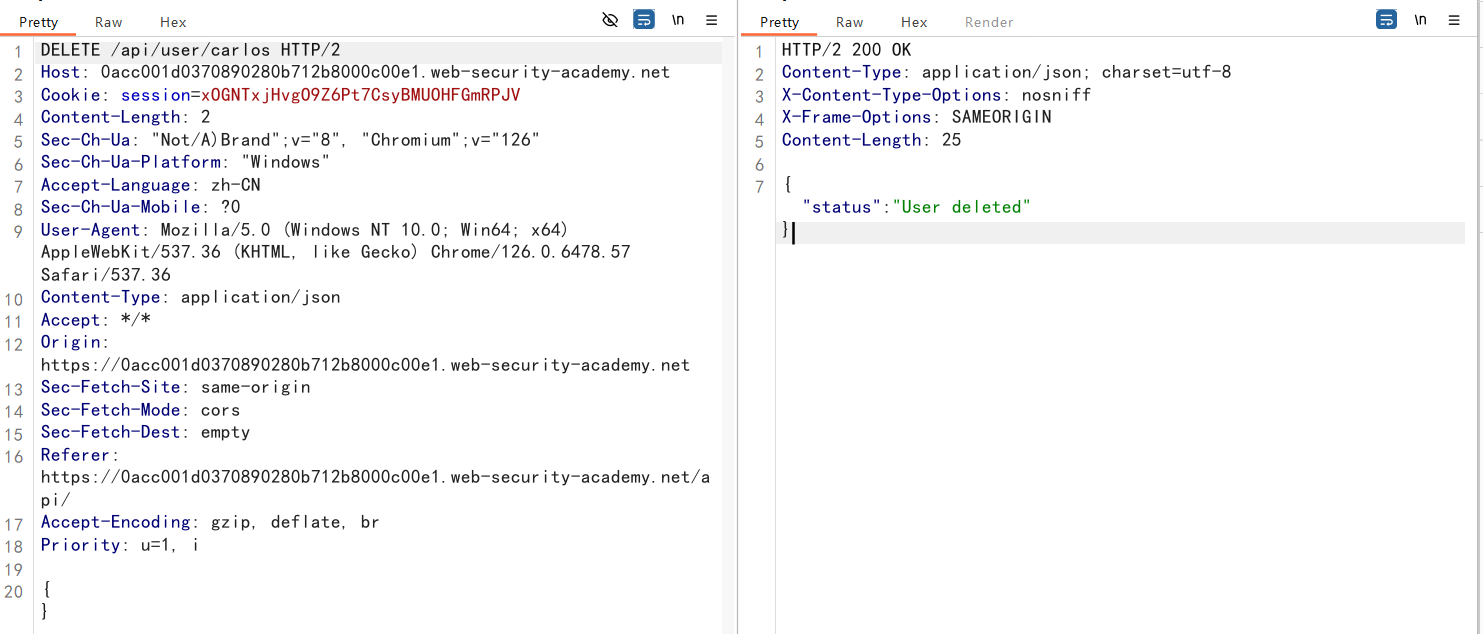Switch request view to Hex tab
This screenshot has width=1483, height=634.
(173, 22)
